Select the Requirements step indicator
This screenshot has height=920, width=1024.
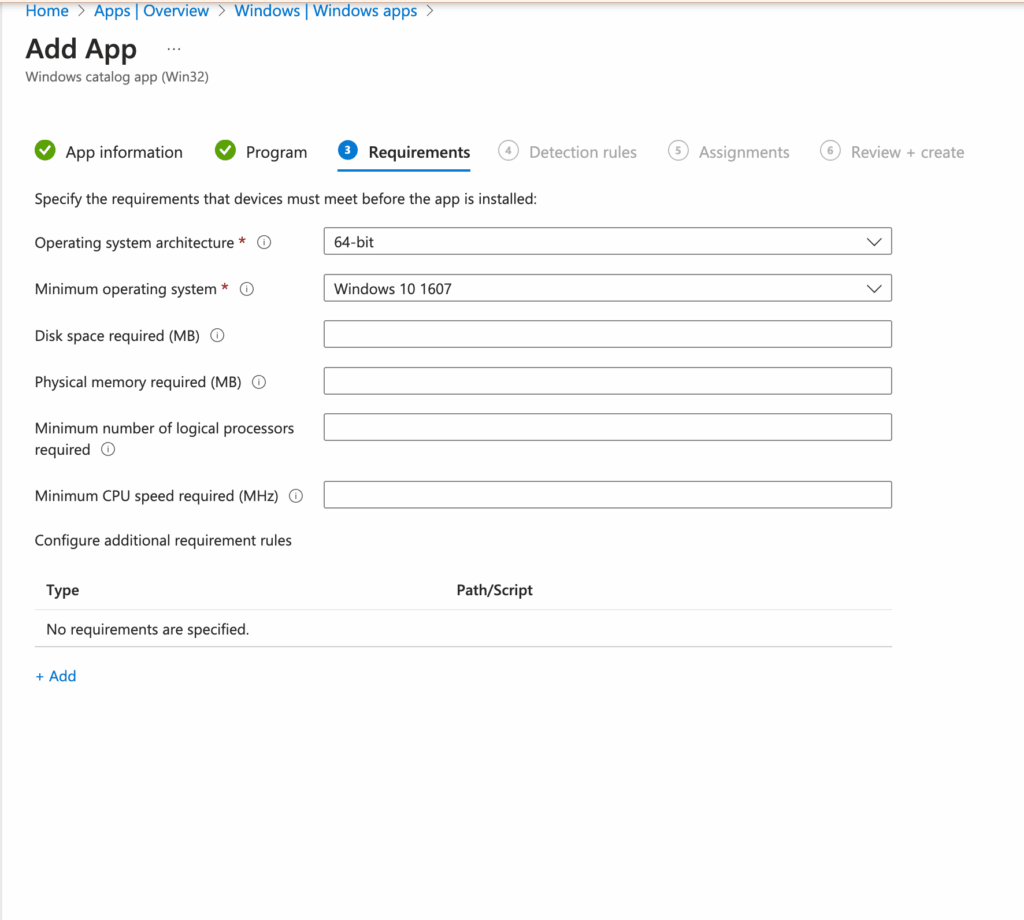coord(347,150)
